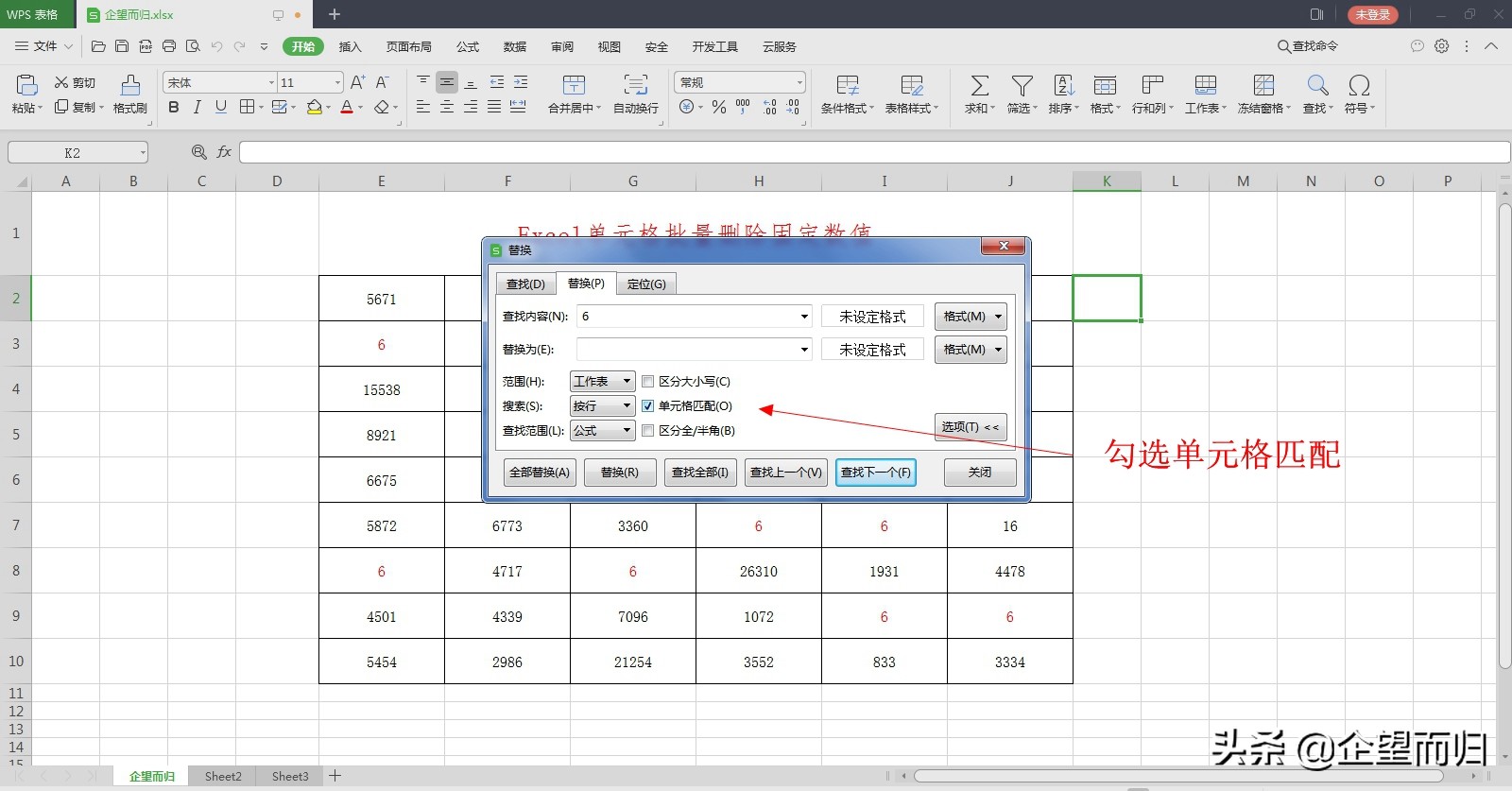The image size is (1512, 791).
Task: Increase font size with A+ icon
Action: (357, 82)
